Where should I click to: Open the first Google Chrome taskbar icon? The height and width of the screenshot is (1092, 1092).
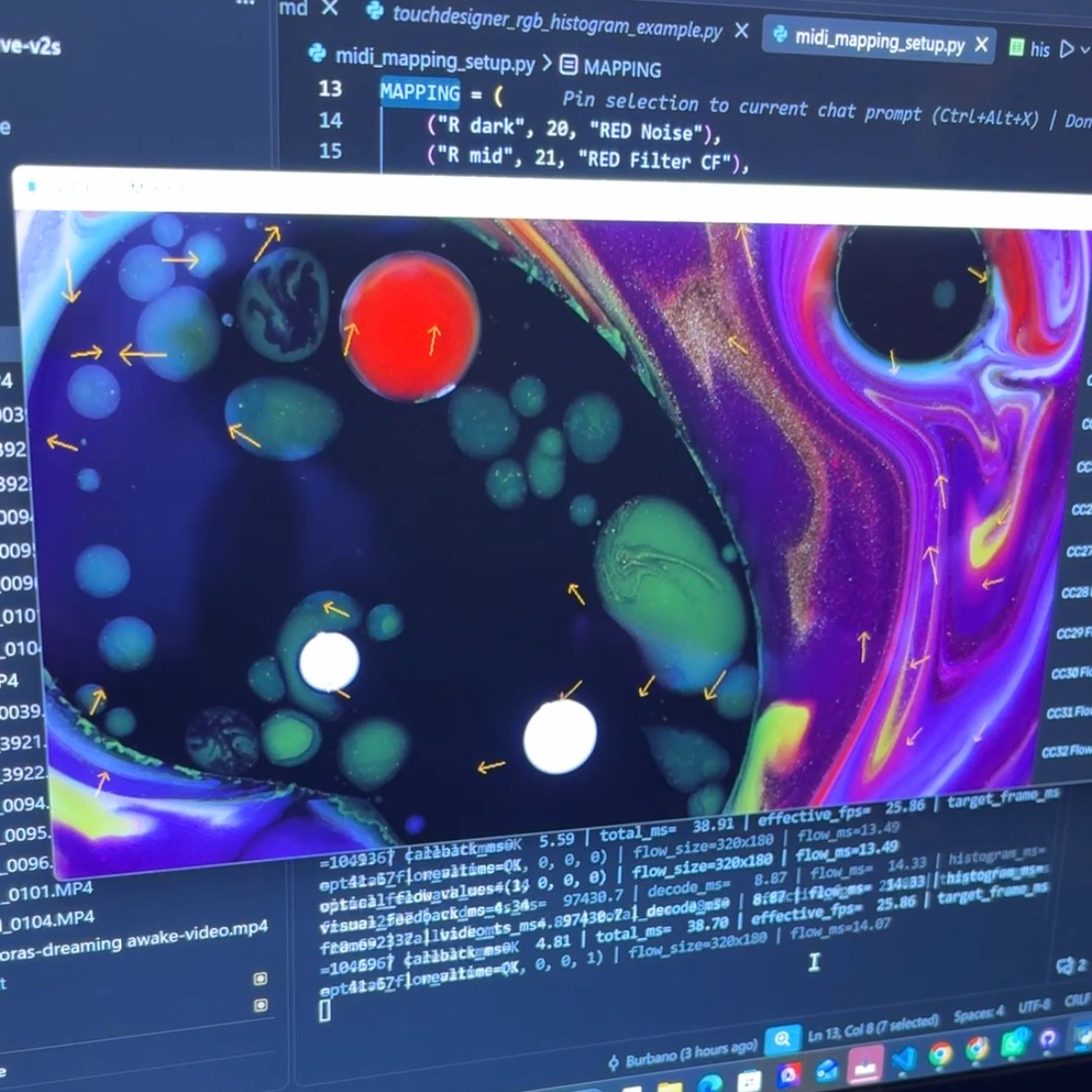pos(939,1054)
